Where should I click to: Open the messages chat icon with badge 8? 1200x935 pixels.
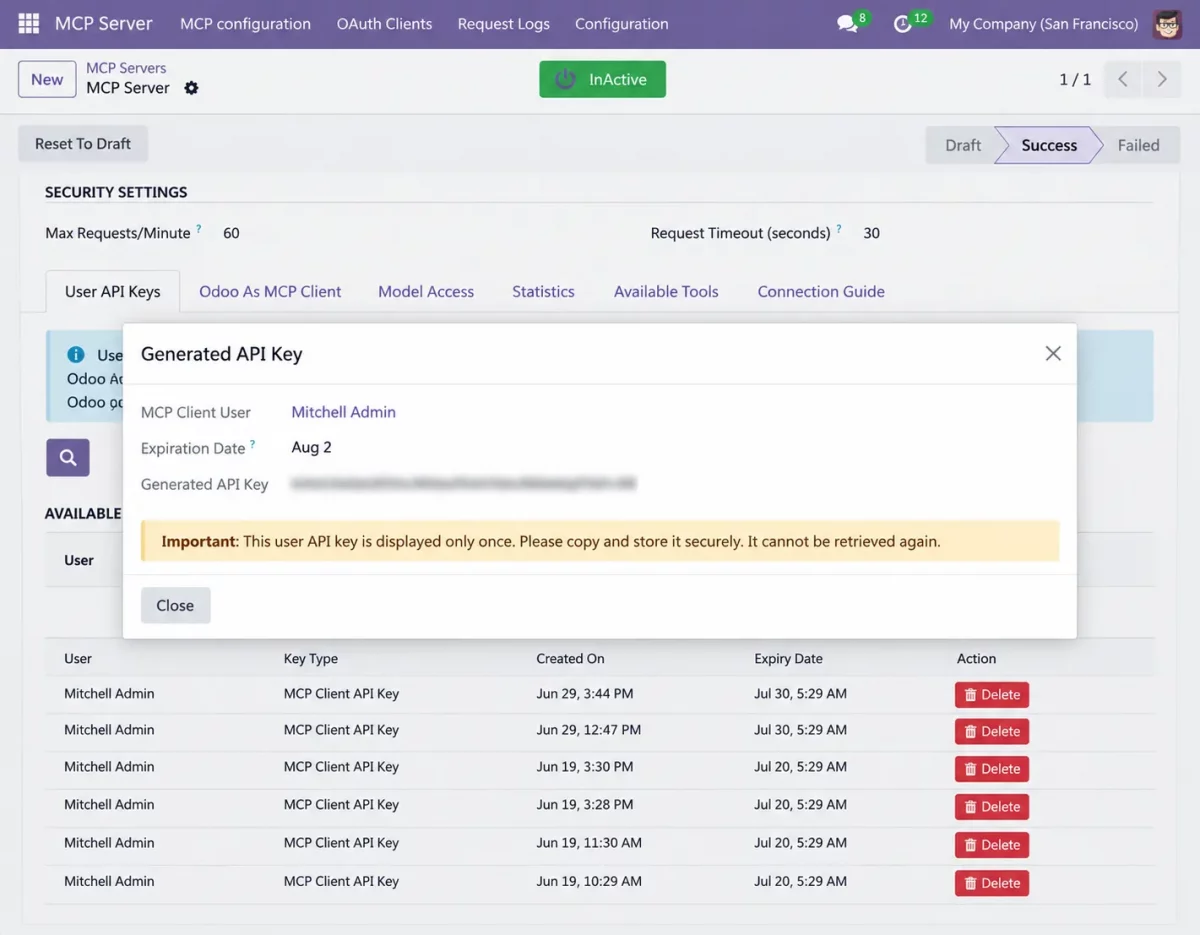coord(847,24)
